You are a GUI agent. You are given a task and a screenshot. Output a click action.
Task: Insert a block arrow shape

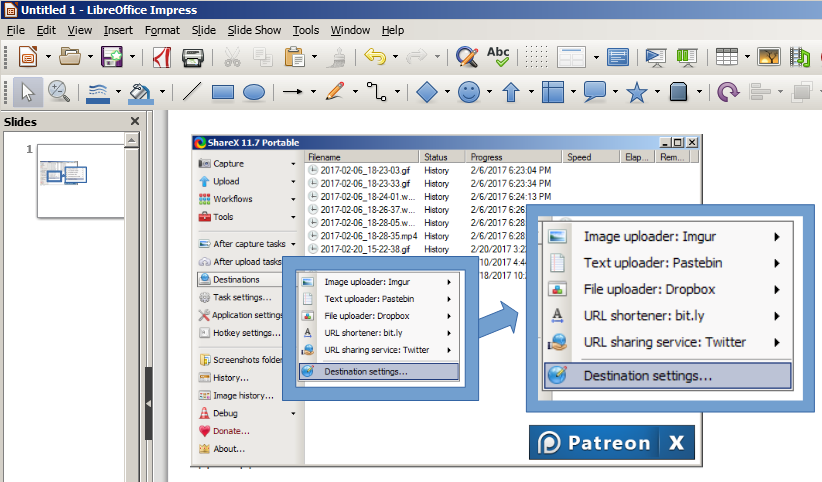coord(511,92)
